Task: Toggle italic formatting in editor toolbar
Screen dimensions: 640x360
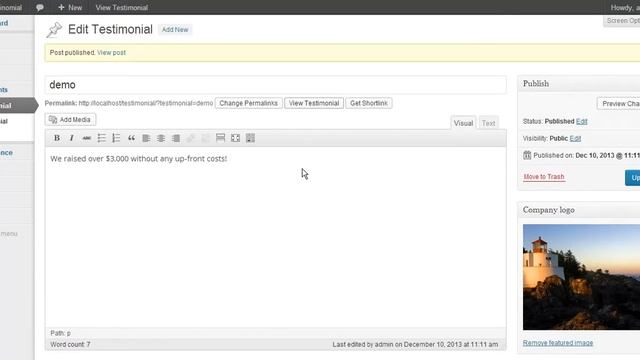Action: click(71, 138)
